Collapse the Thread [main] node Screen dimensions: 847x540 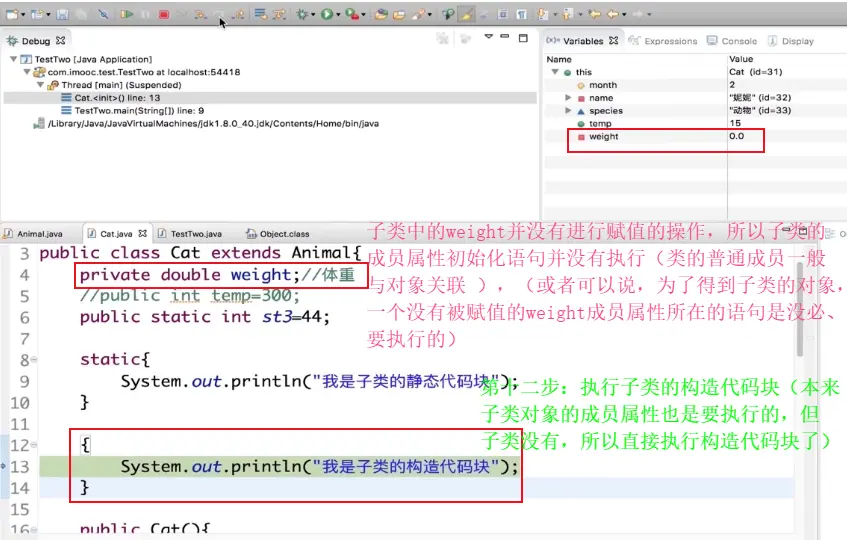click(x=41, y=86)
